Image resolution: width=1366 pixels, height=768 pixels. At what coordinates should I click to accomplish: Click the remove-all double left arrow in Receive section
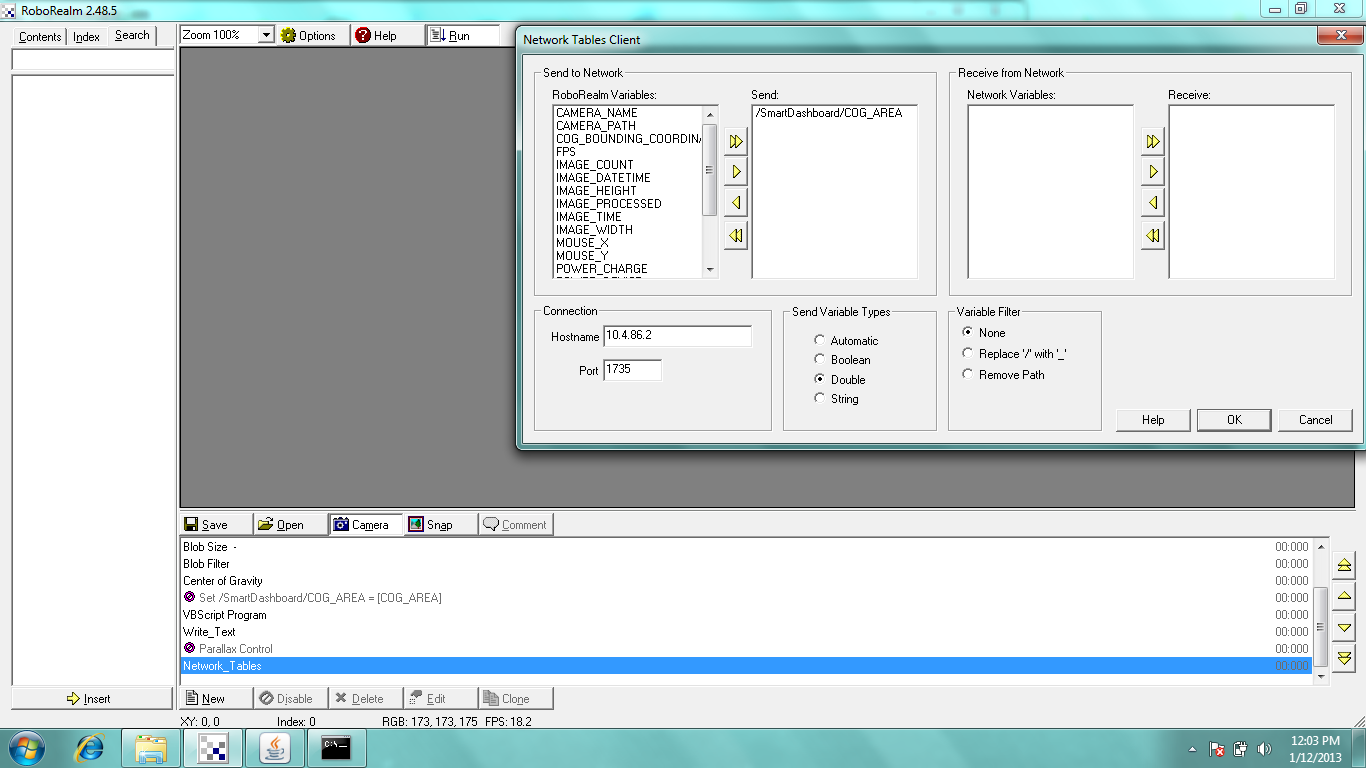pos(1153,236)
